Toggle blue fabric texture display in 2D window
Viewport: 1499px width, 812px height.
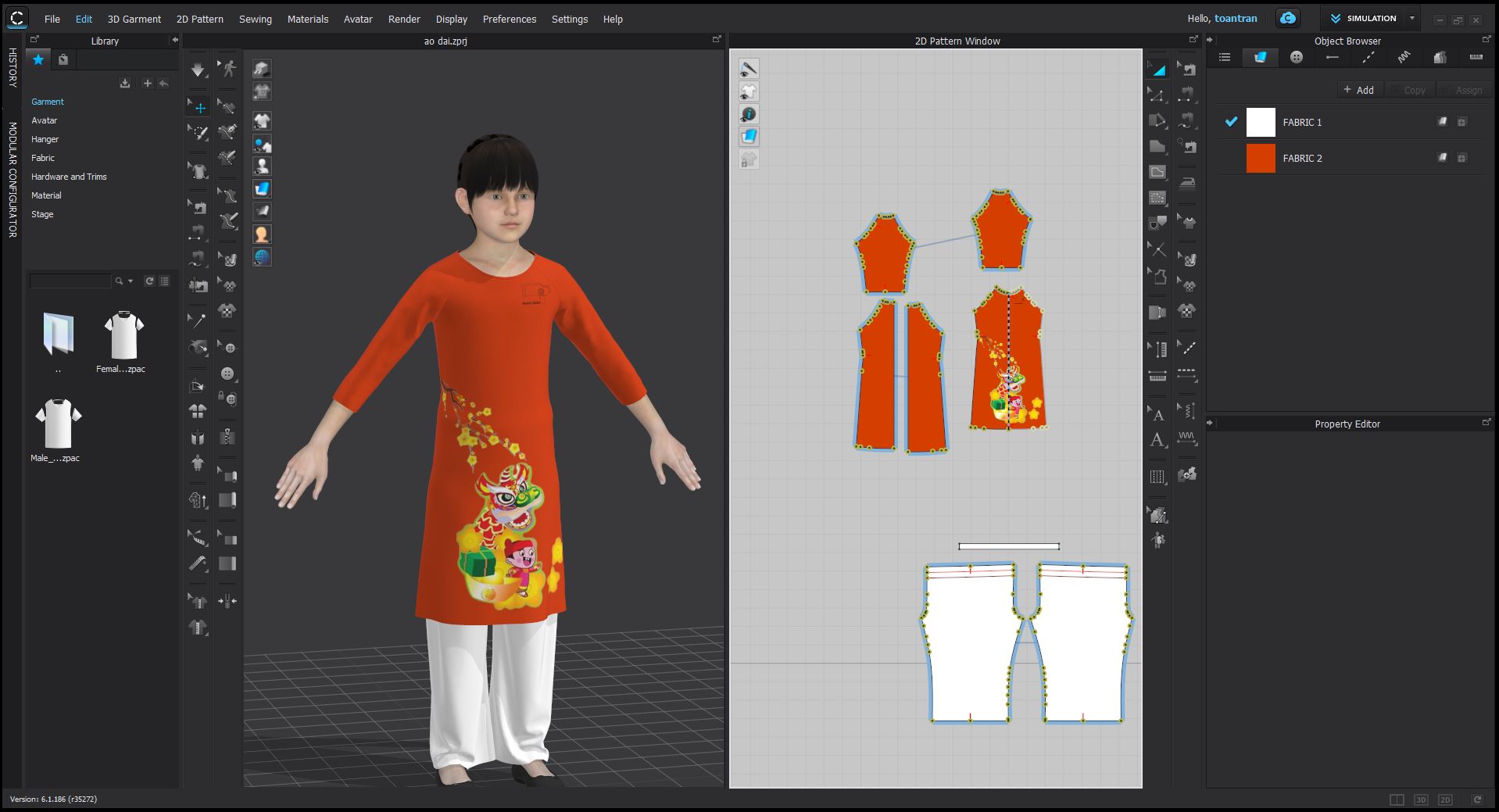coord(749,137)
